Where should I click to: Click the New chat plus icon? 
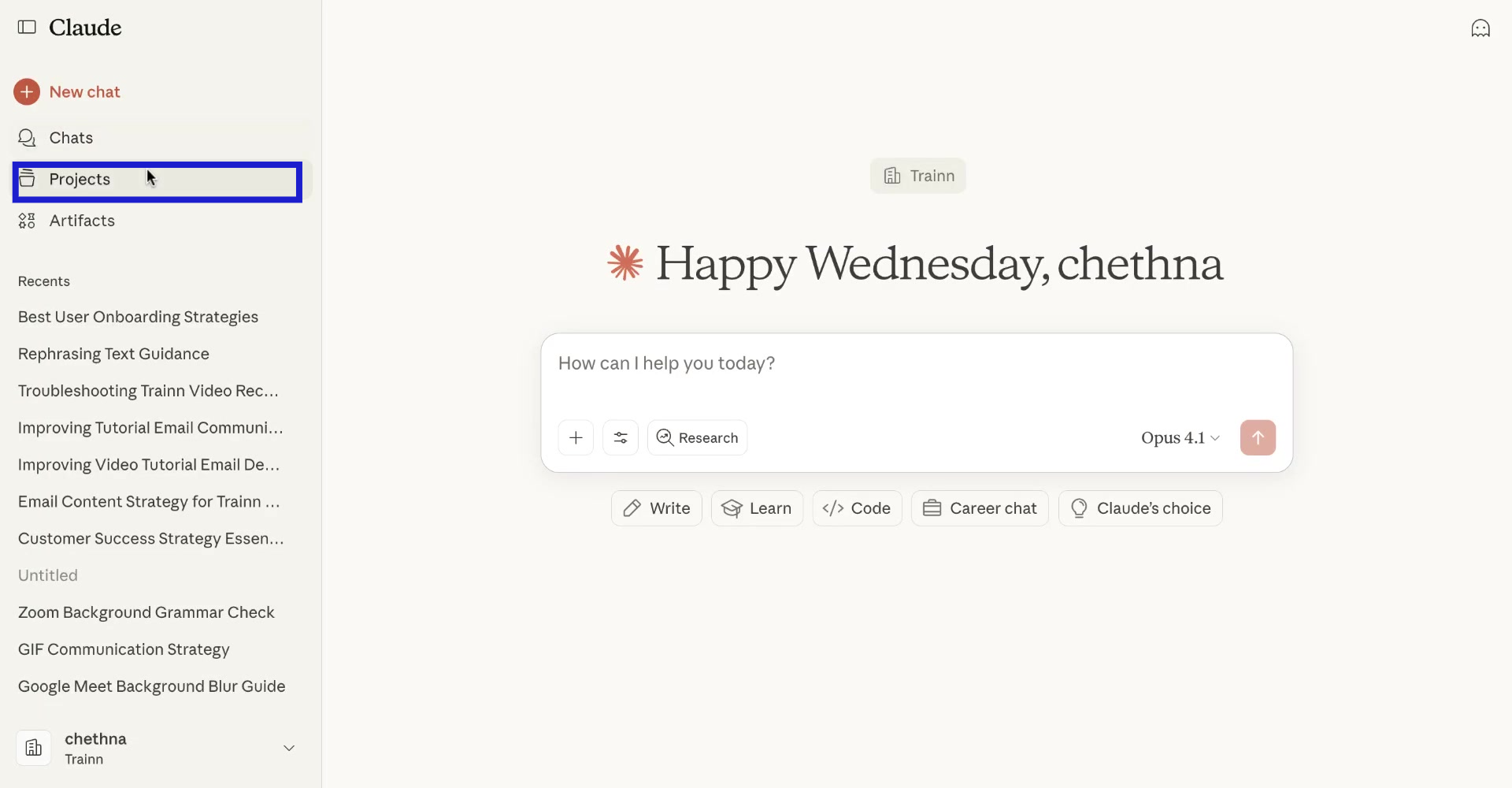coord(27,92)
